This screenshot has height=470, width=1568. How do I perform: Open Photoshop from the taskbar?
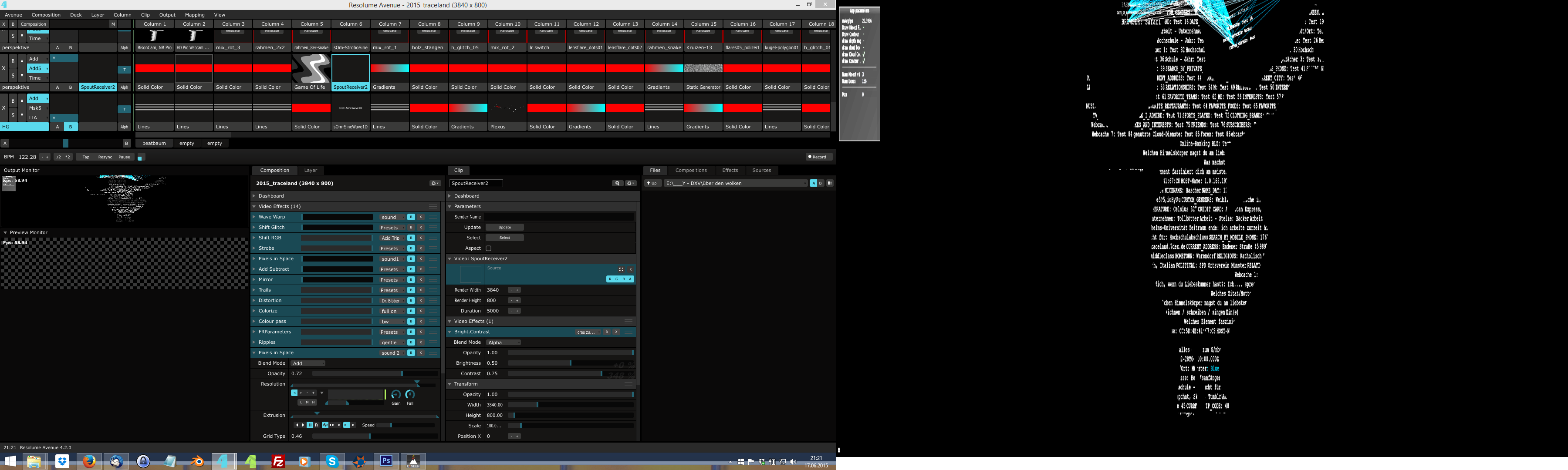(386, 461)
